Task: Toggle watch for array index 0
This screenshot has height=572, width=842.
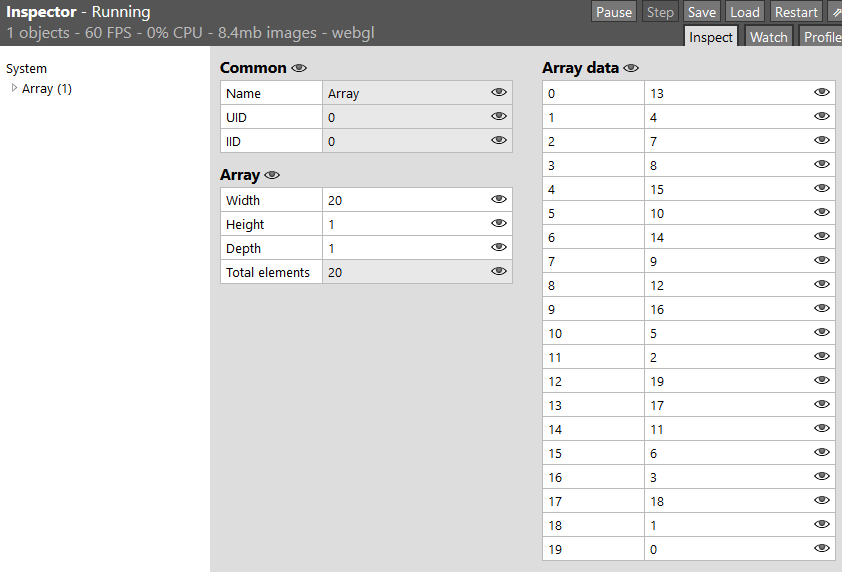Action: click(822, 93)
